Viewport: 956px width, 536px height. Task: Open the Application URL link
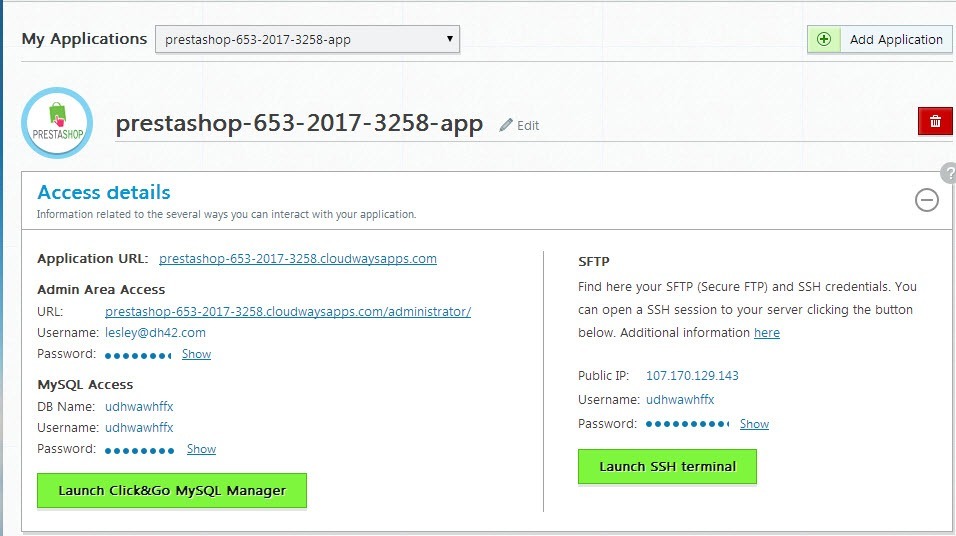[298, 259]
